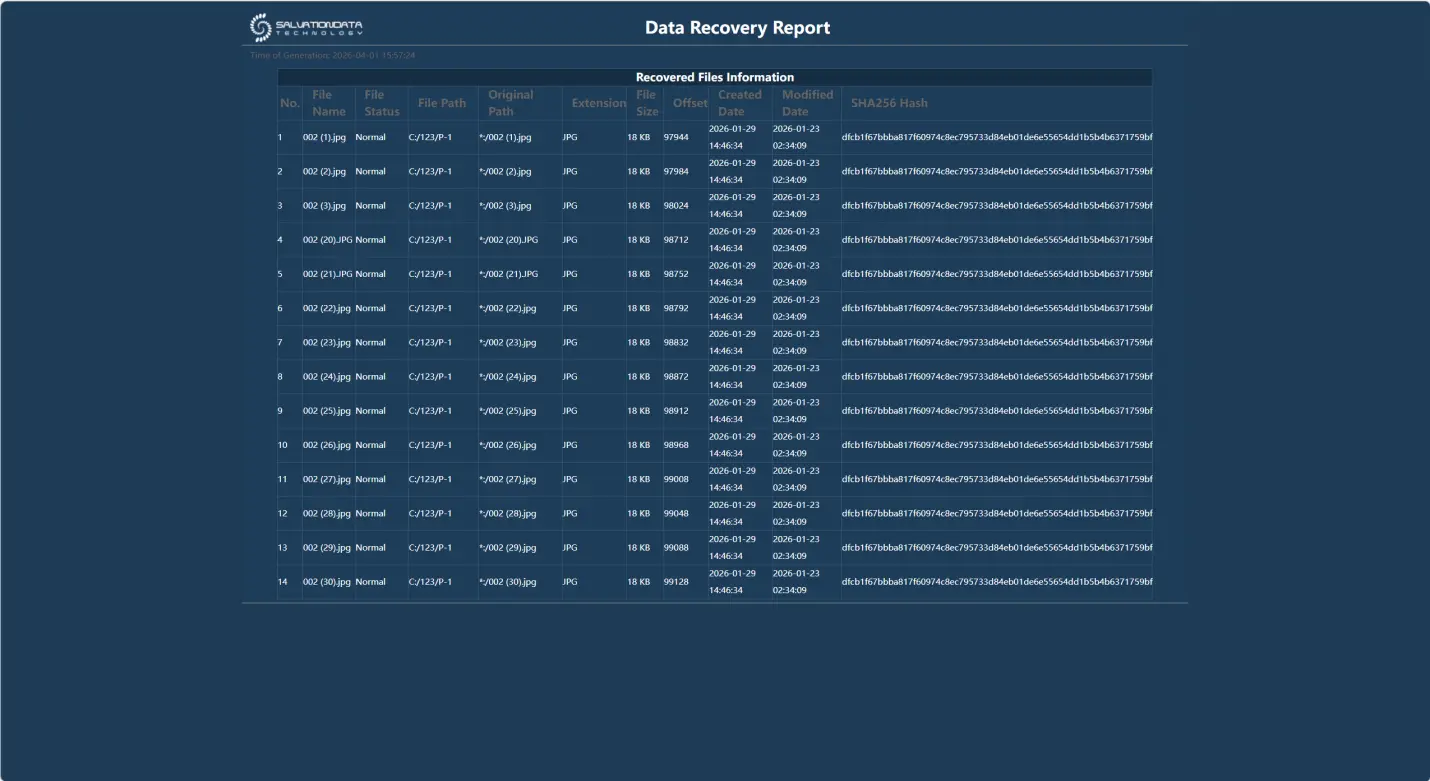Click the SALVATIONDATA TECHNOLOGY wordmark

[320, 26]
